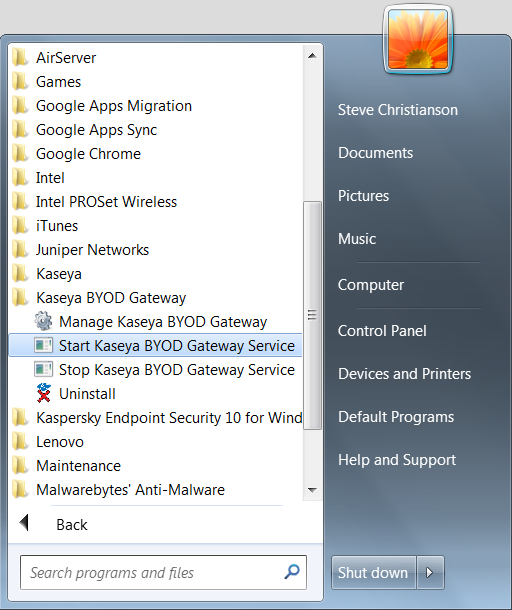Click the Lenovo folder icon
Screen dimensions: 512x610
coord(19,442)
